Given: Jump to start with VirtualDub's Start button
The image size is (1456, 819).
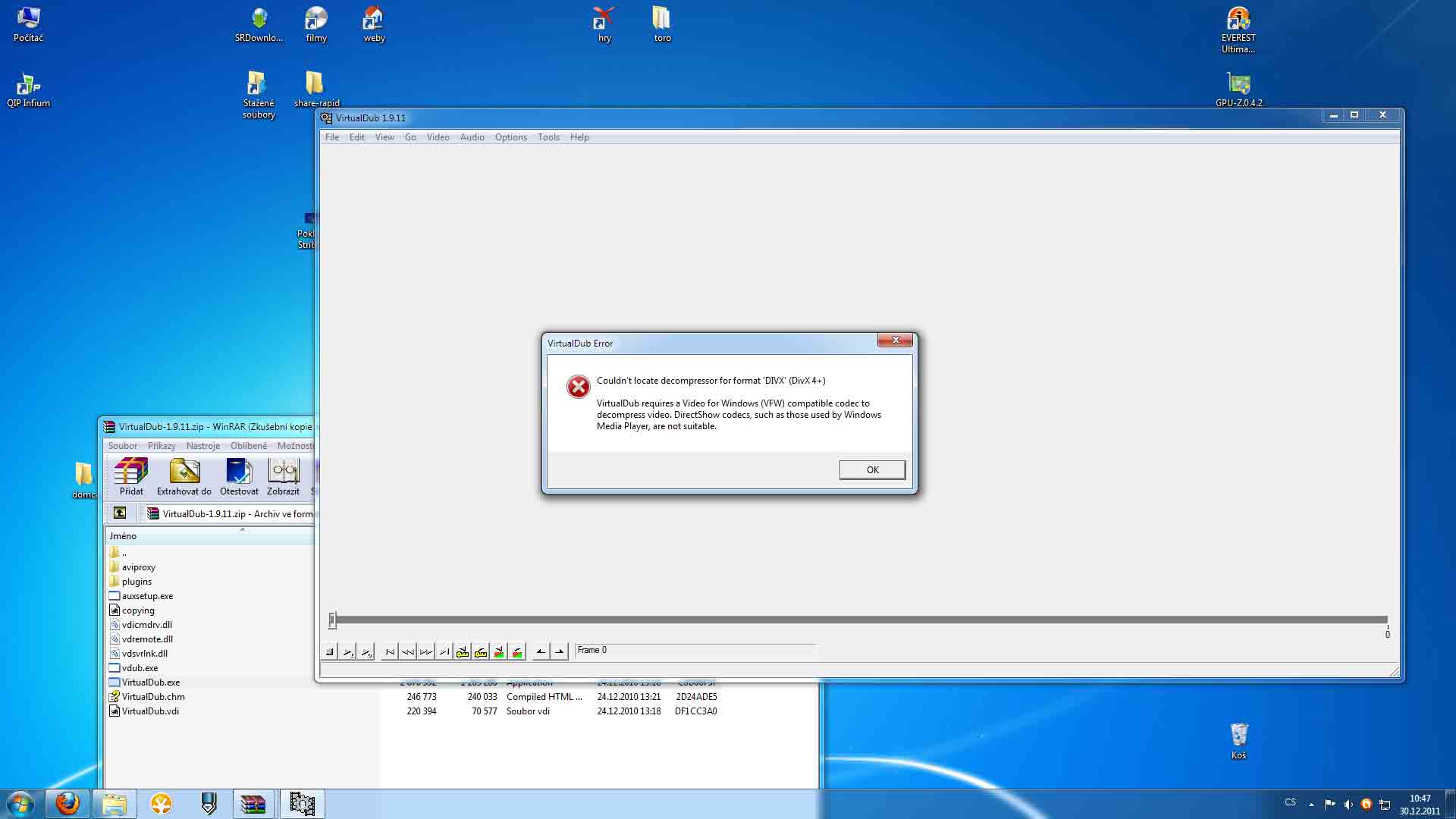Looking at the screenshot, I should 390,651.
